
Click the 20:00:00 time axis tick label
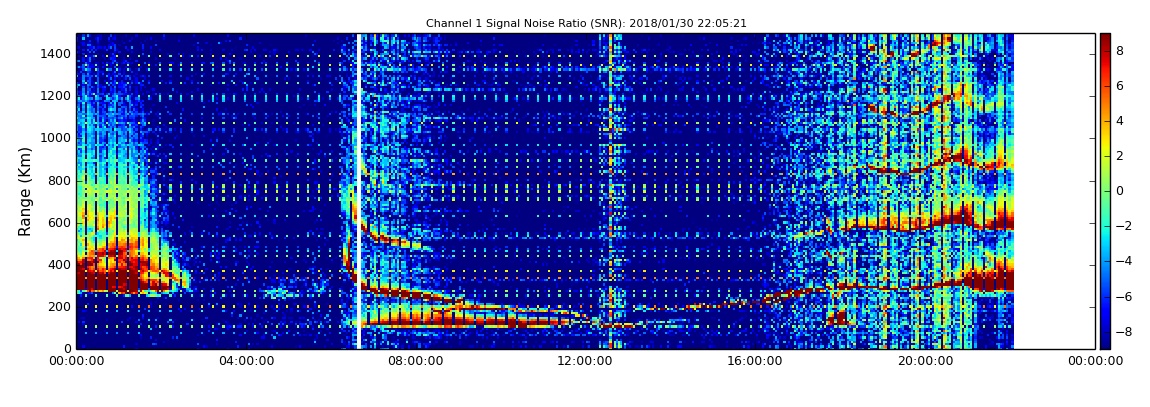click(x=926, y=361)
